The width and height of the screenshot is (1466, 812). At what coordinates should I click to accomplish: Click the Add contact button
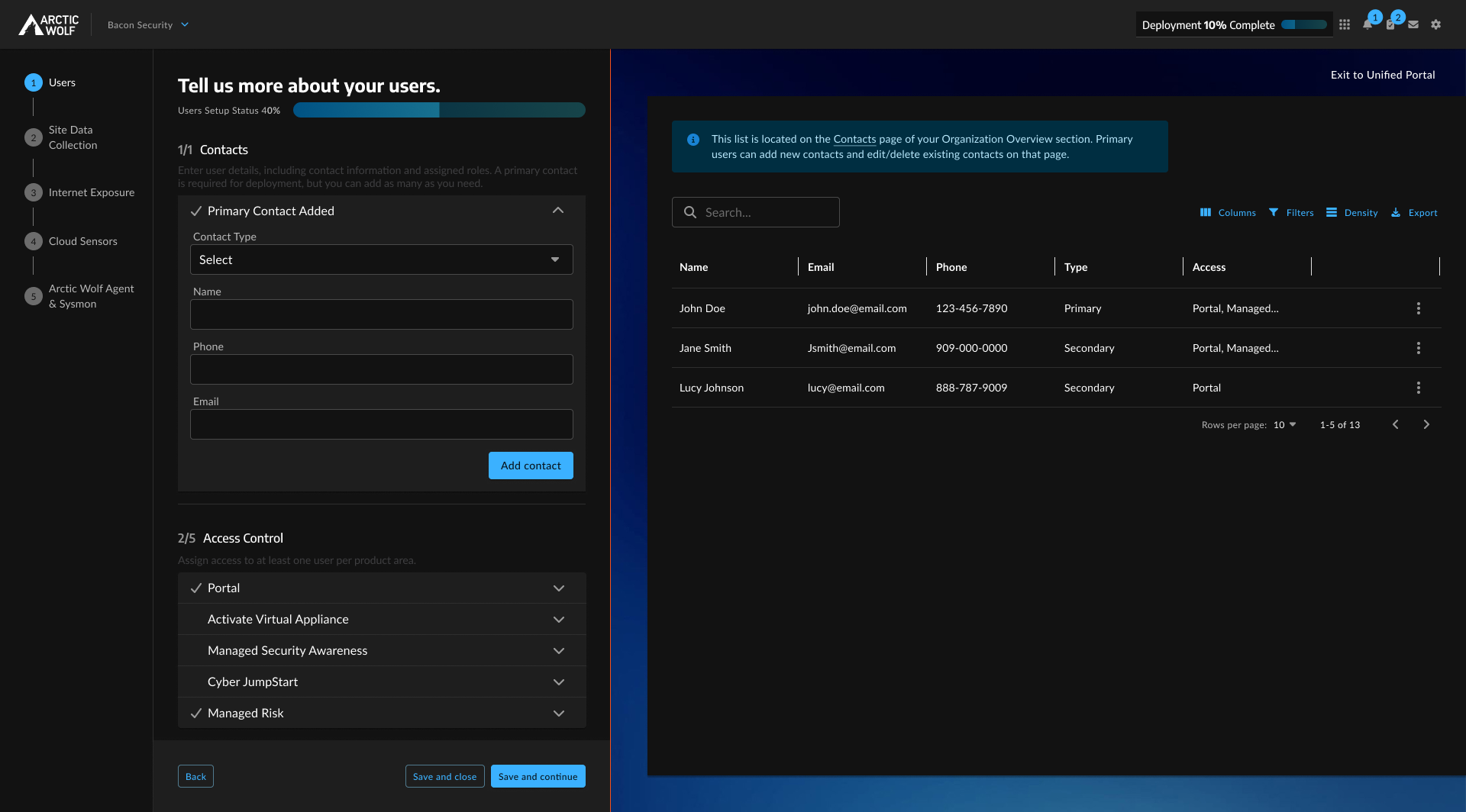coord(531,466)
